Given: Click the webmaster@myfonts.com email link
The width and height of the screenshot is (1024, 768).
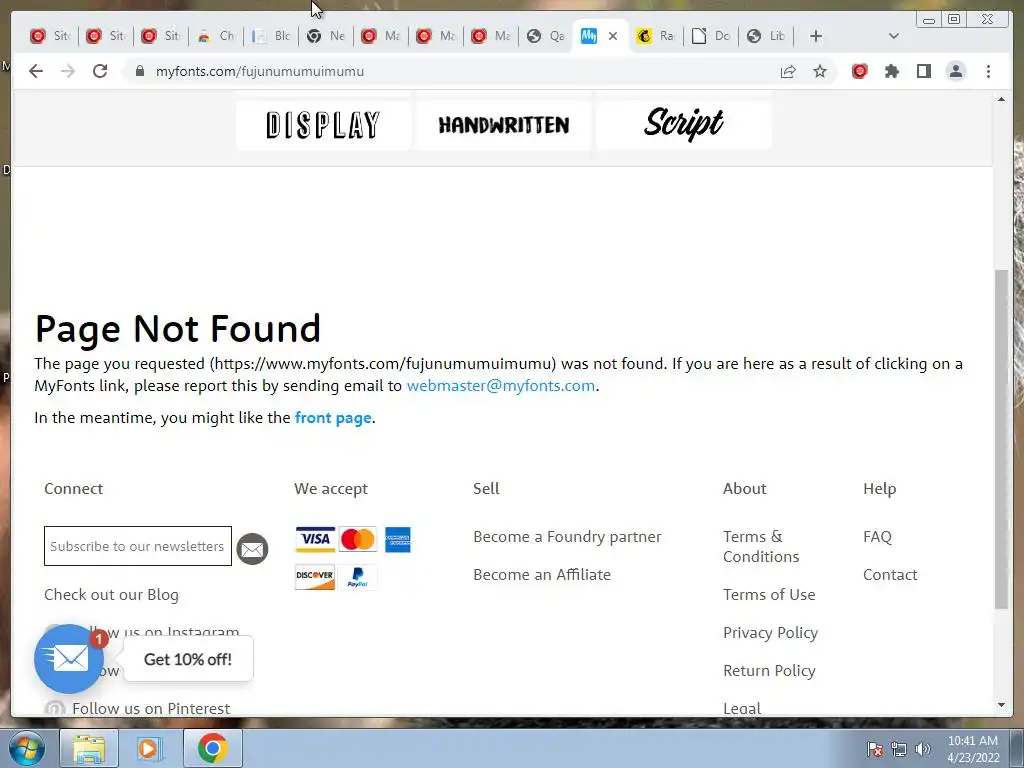Looking at the screenshot, I should click(x=501, y=385).
